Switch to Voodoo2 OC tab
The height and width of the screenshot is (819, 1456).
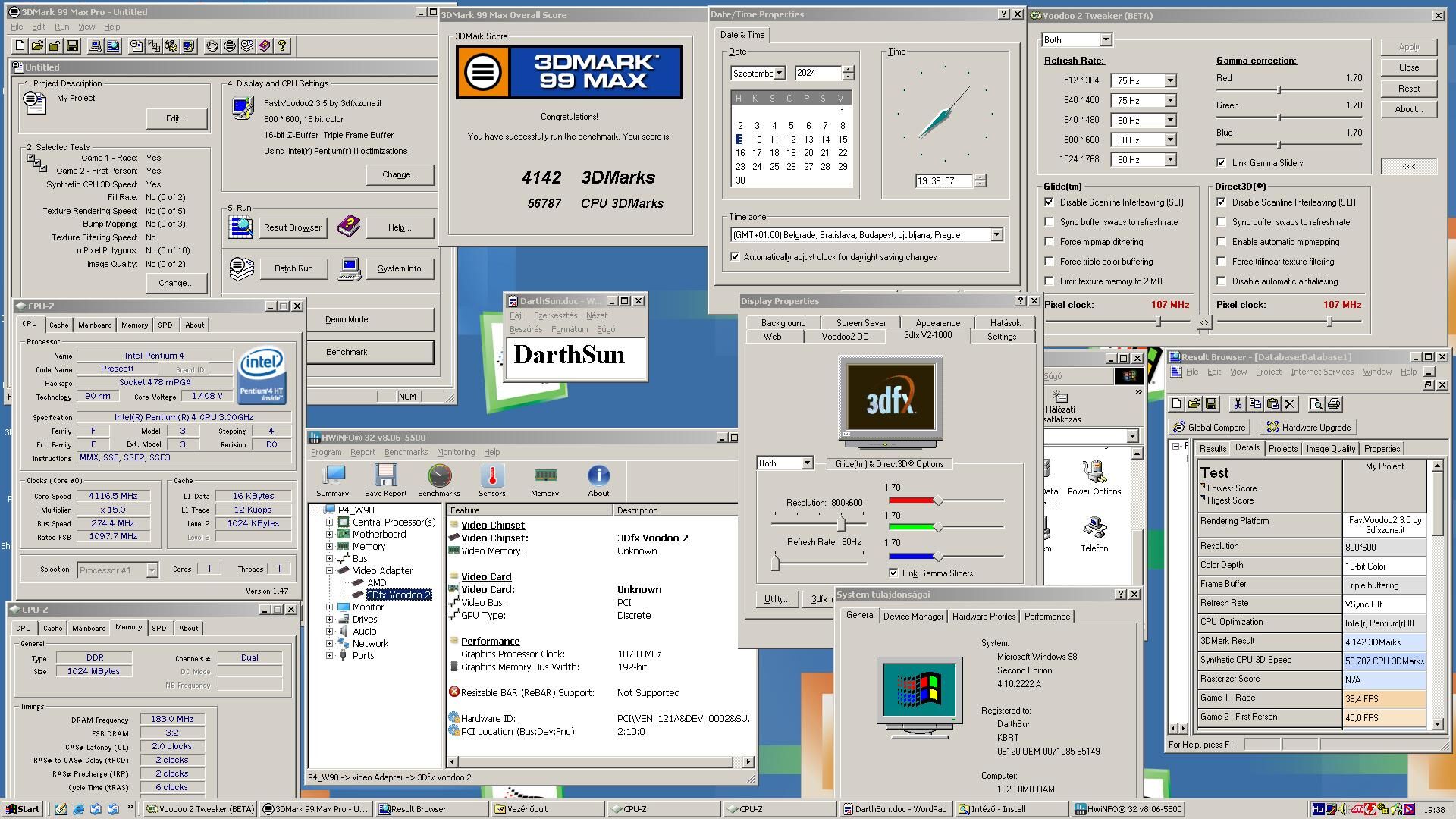[845, 337]
